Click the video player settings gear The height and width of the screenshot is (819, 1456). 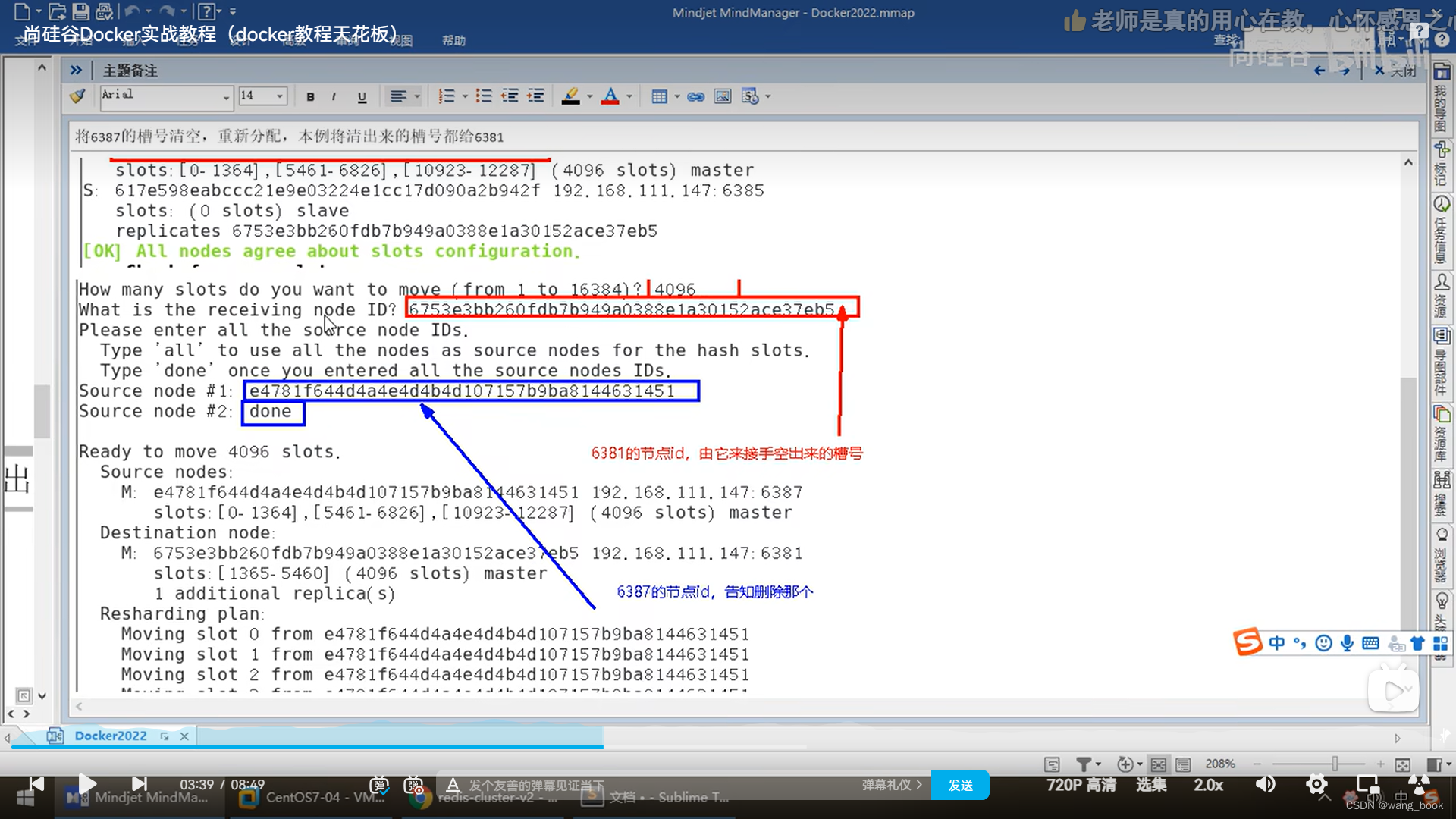[1316, 784]
